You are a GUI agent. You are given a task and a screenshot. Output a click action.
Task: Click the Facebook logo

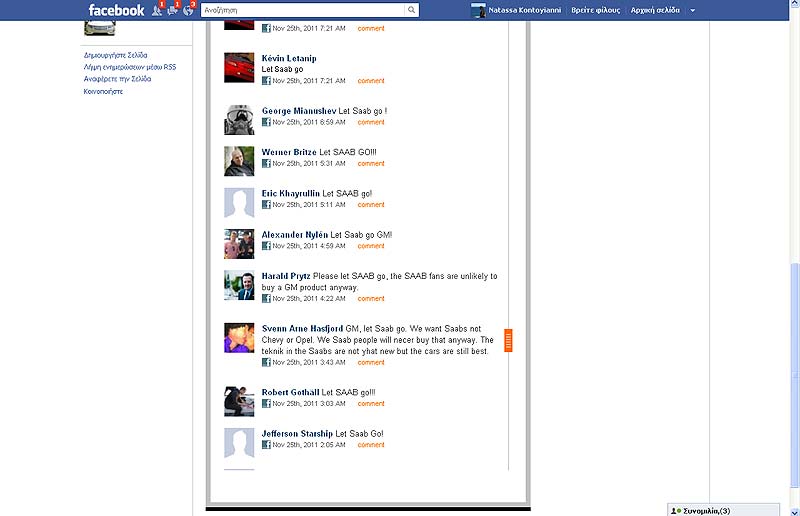(x=116, y=10)
